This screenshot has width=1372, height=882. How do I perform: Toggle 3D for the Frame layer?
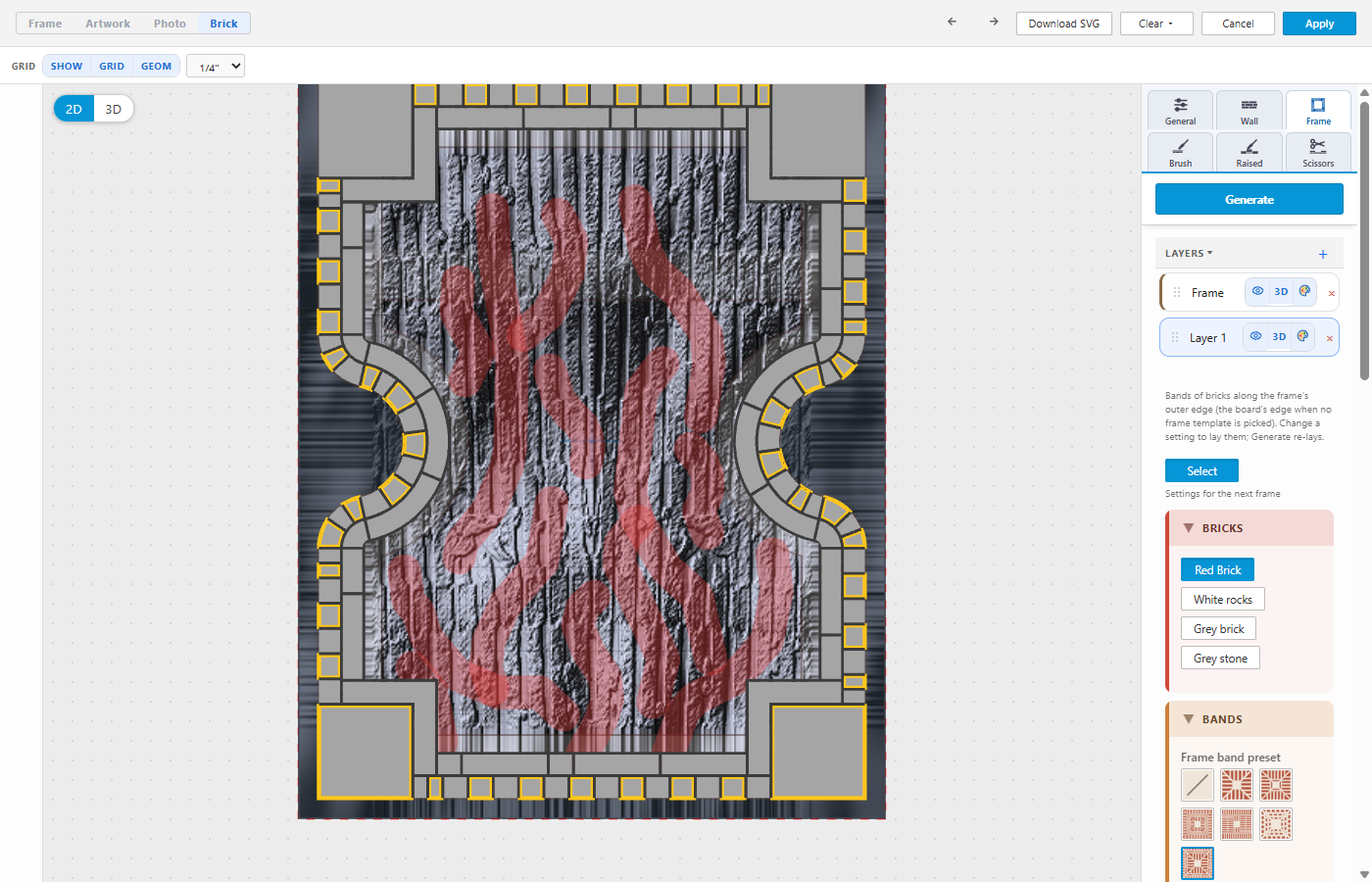[1281, 291]
